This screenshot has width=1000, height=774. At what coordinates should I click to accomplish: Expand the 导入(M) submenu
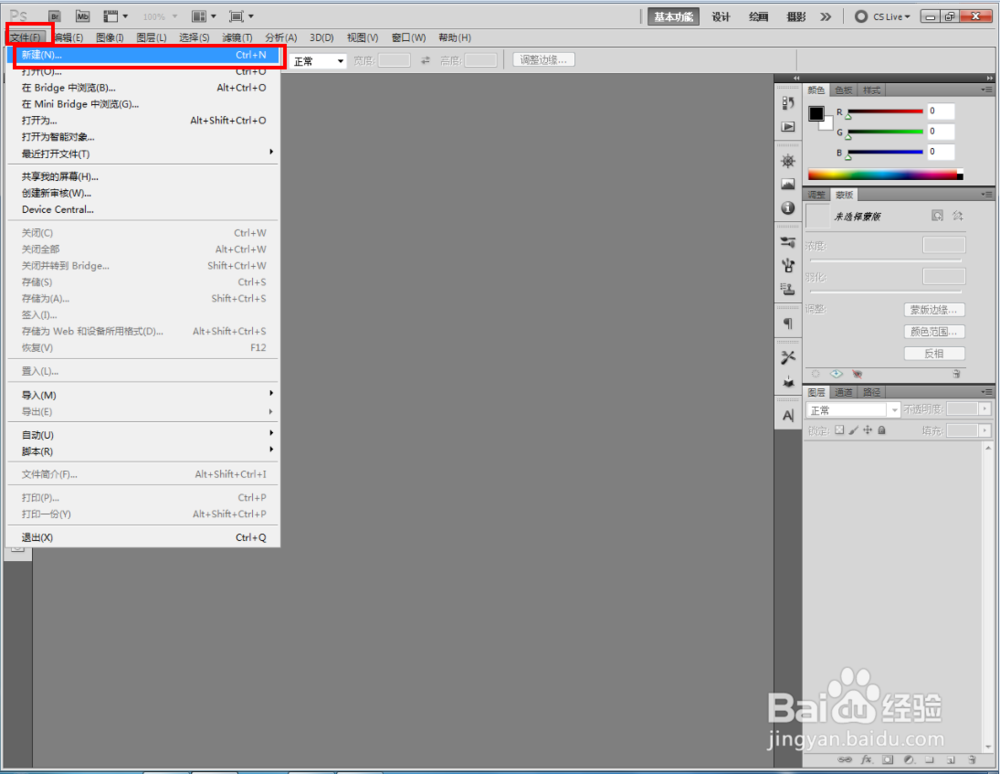pyautogui.click(x=143, y=395)
